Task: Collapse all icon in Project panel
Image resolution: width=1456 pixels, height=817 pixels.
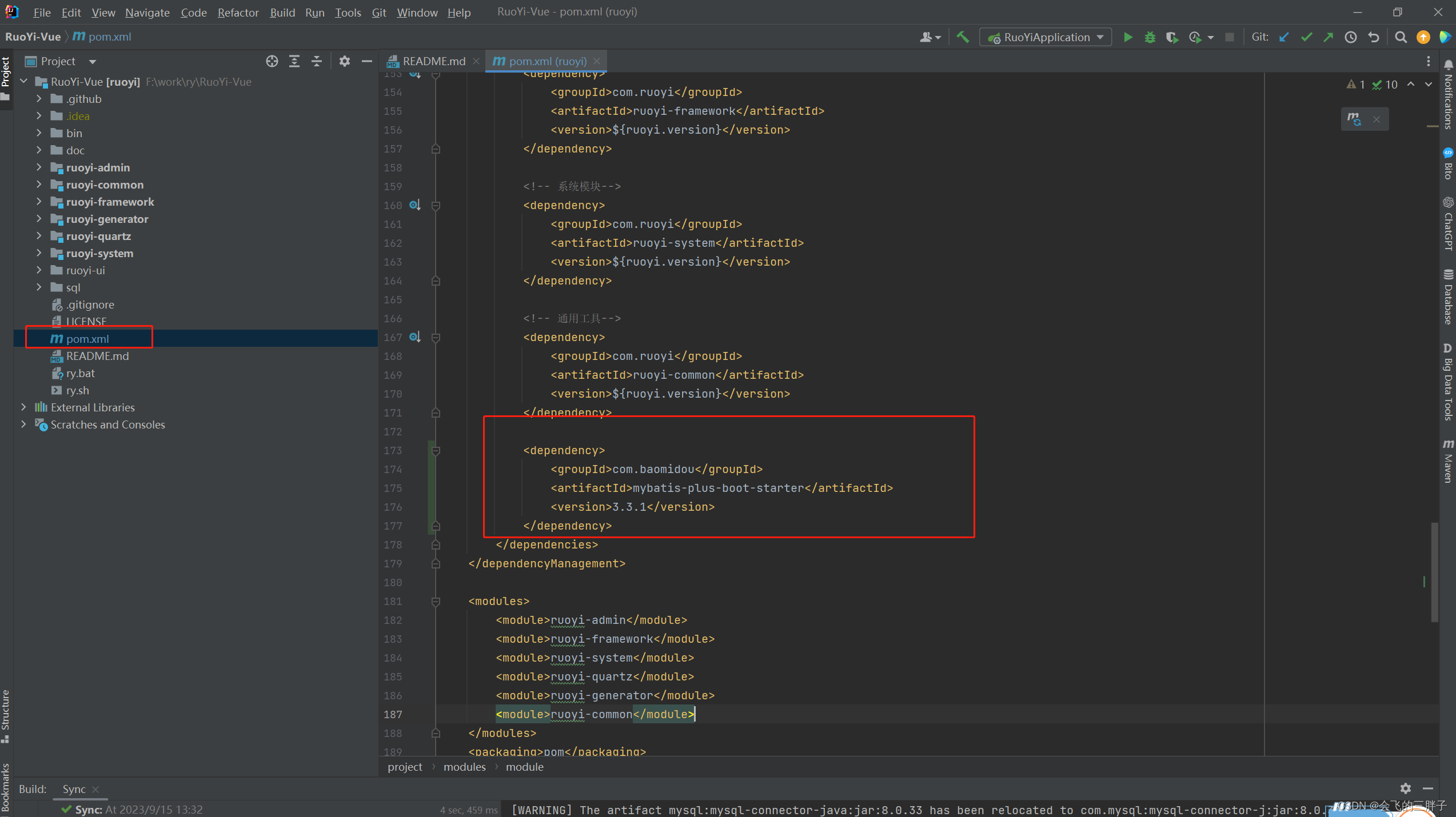Action: pyautogui.click(x=317, y=61)
